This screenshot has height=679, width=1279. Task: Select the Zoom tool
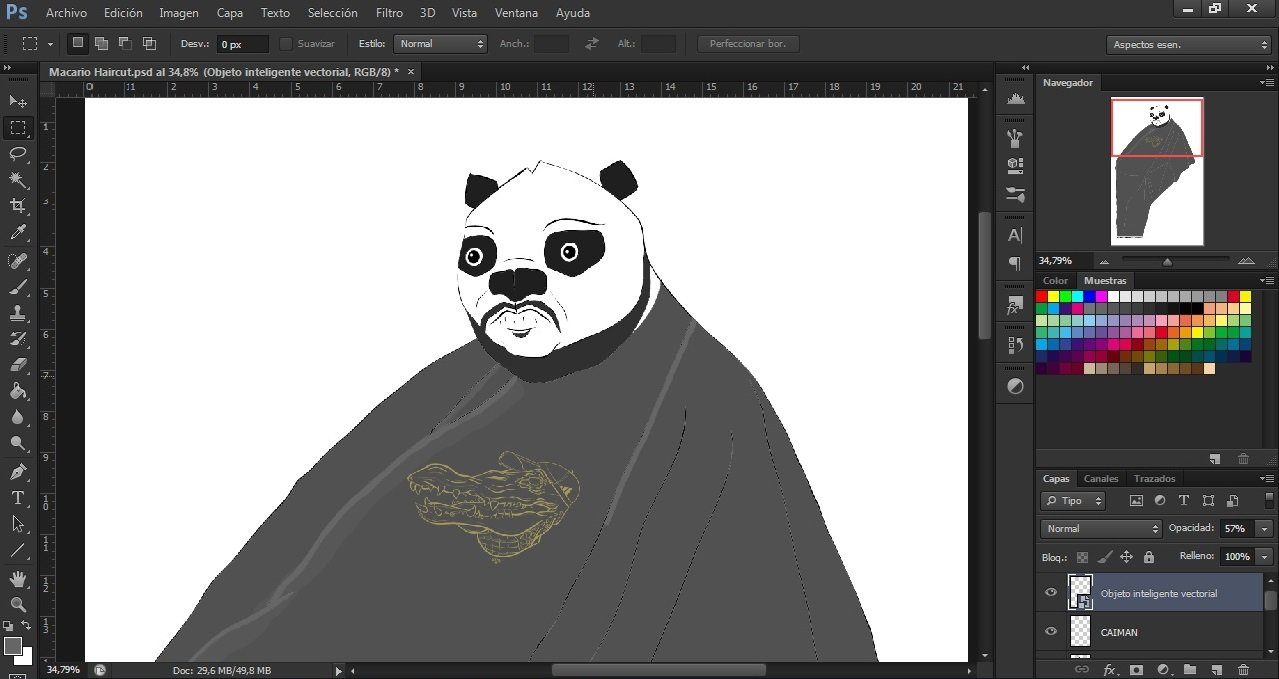18,605
